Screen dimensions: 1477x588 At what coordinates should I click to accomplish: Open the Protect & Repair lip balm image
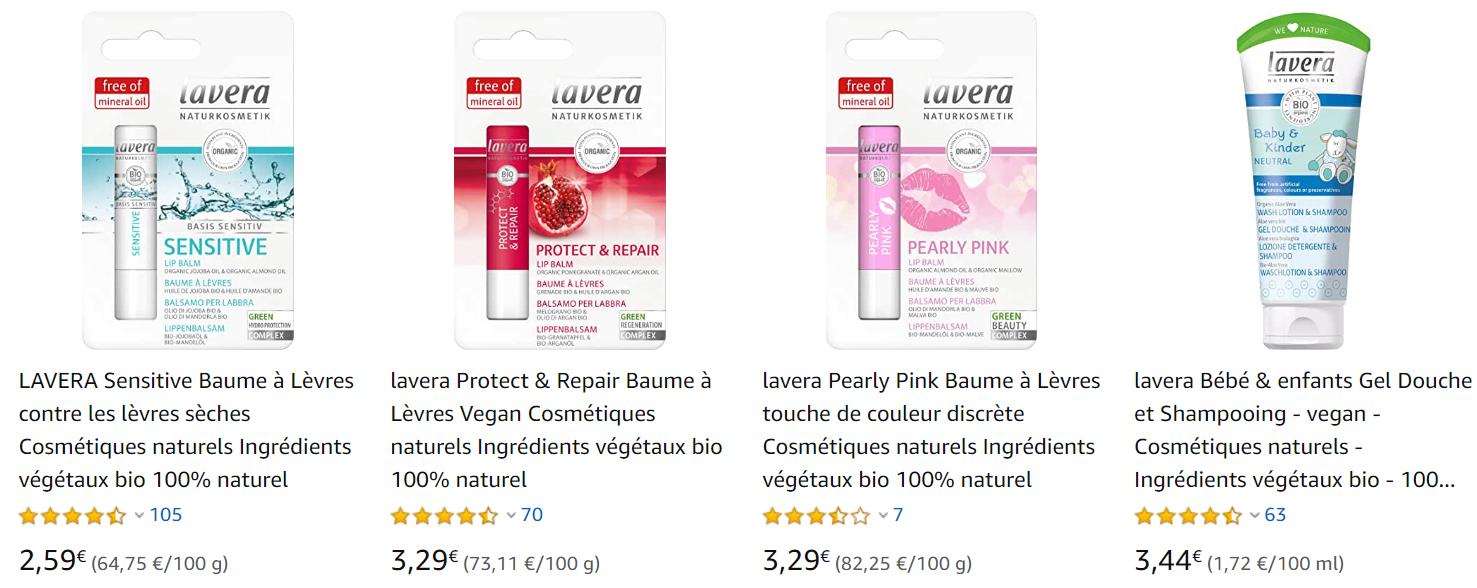(560, 181)
